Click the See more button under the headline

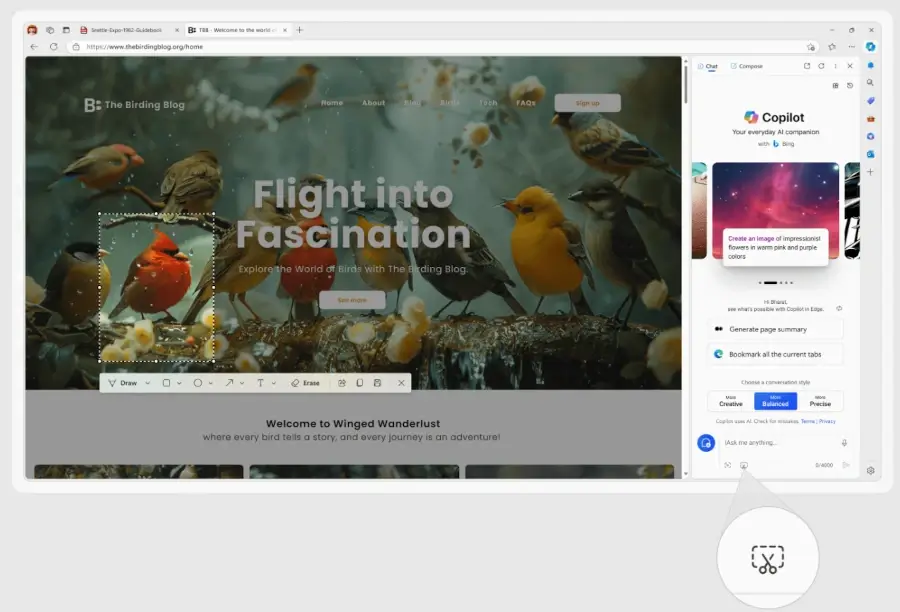(x=352, y=300)
